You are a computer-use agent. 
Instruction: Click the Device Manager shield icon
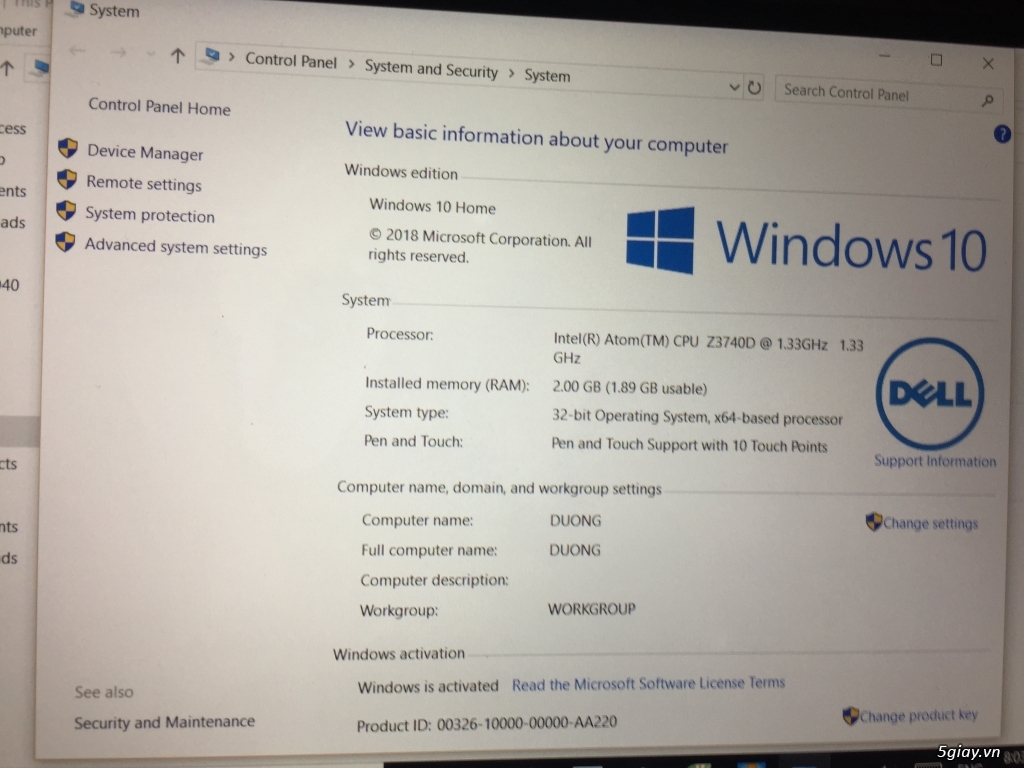click(x=68, y=148)
